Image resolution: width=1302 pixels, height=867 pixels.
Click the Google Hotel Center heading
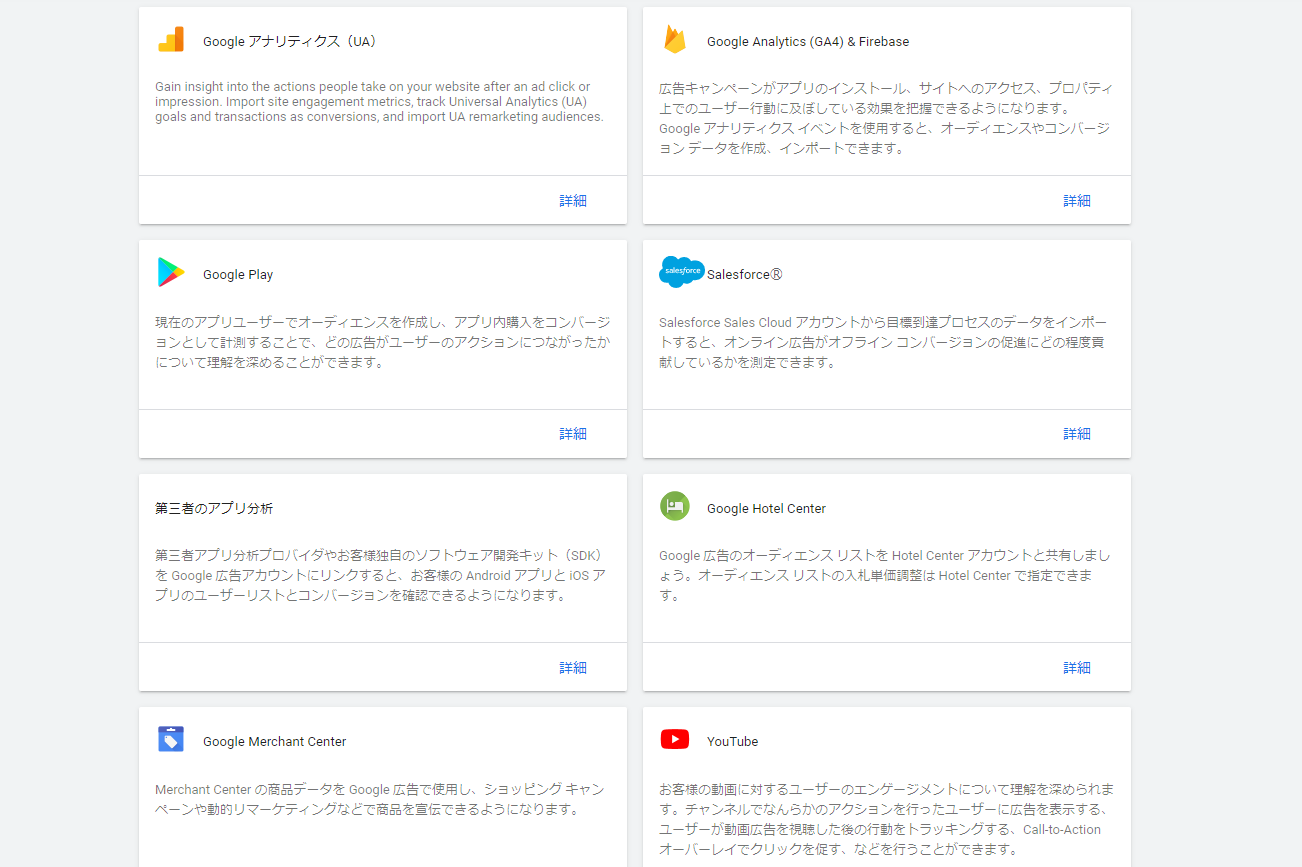767,509
